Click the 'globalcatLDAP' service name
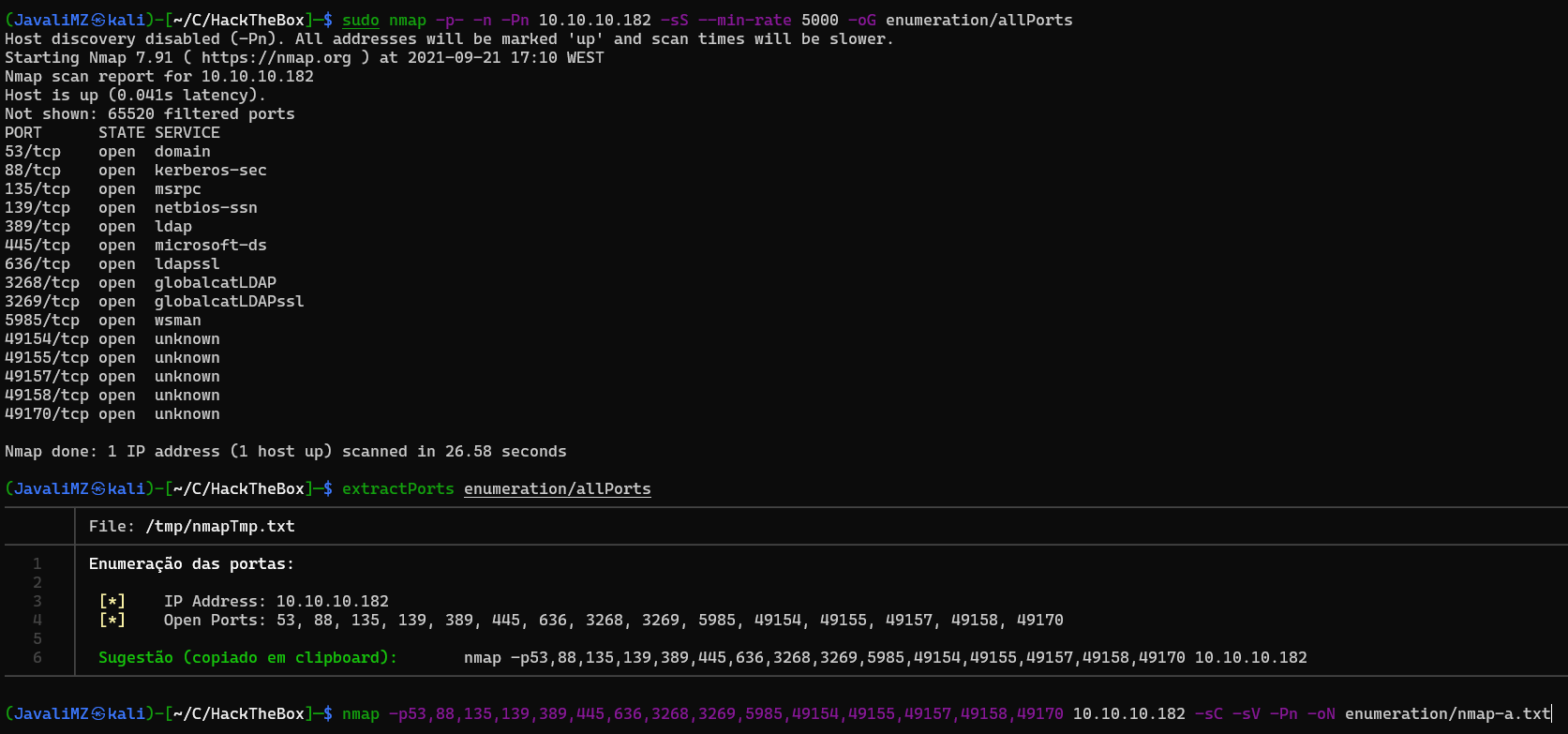Screen dimensions: 1568x734 [x=216, y=283]
